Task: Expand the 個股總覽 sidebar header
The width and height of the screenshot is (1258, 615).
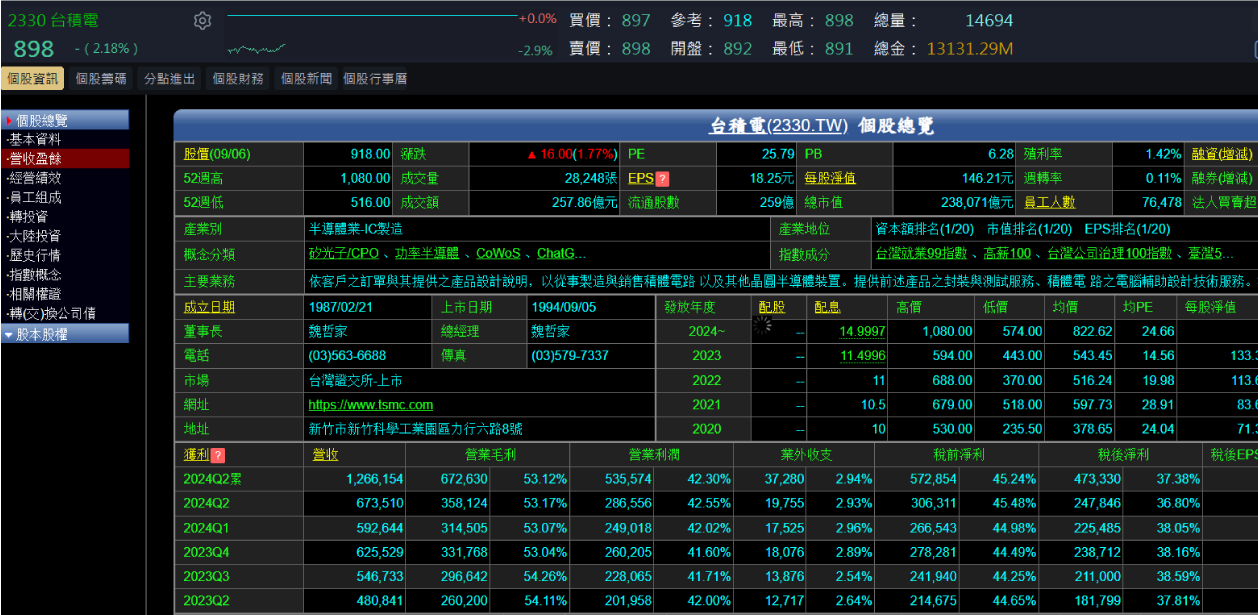Action: [66, 120]
